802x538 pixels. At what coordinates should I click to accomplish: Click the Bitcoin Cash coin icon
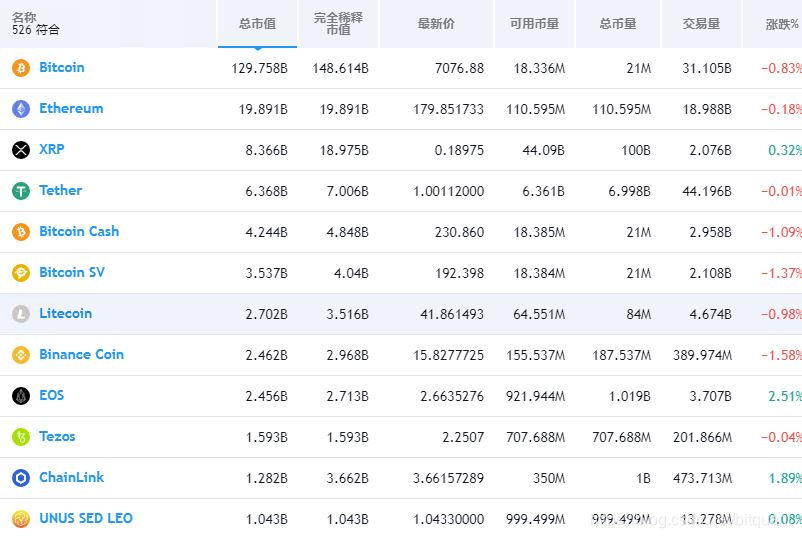coord(21,232)
